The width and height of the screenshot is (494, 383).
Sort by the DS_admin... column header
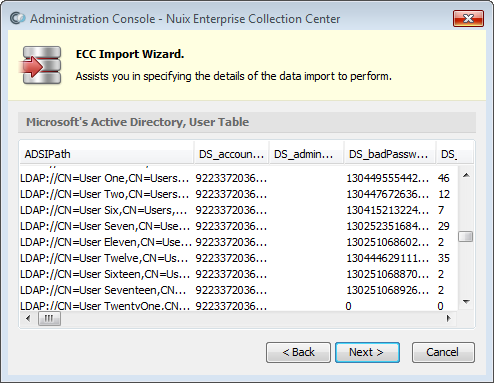[x=306, y=154]
